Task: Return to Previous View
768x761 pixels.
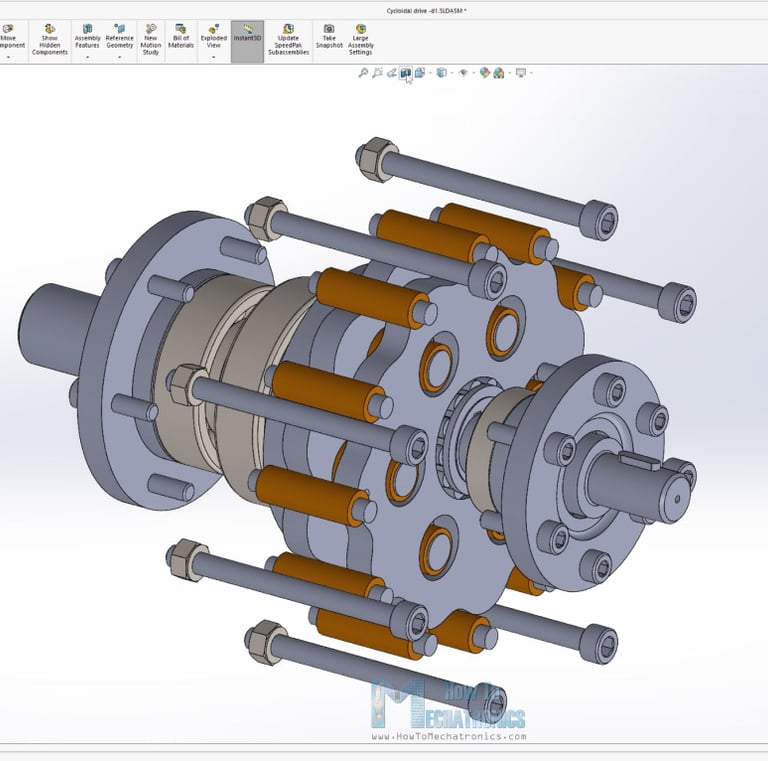Action: 391,73
